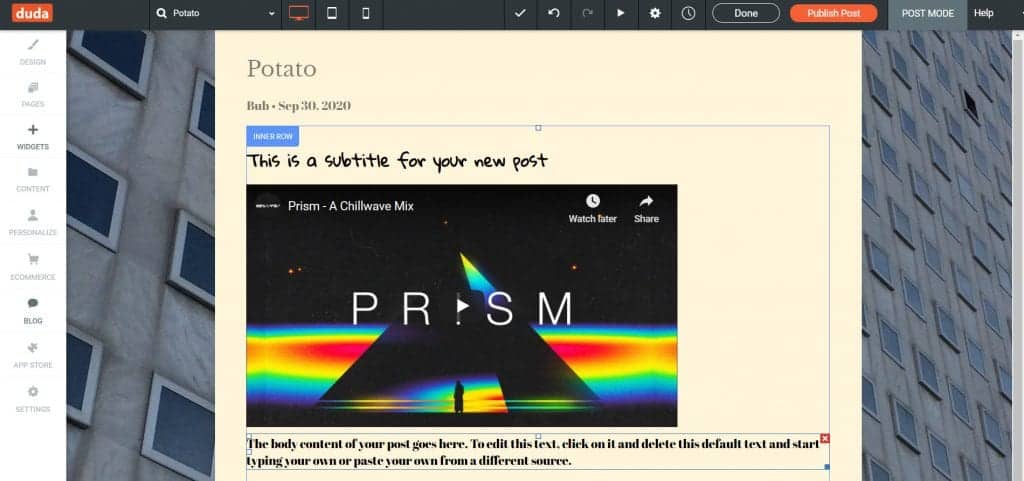Screen dimensions: 1024x481
Task: Open the Potato page search dropdown
Action: tap(216, 13)
